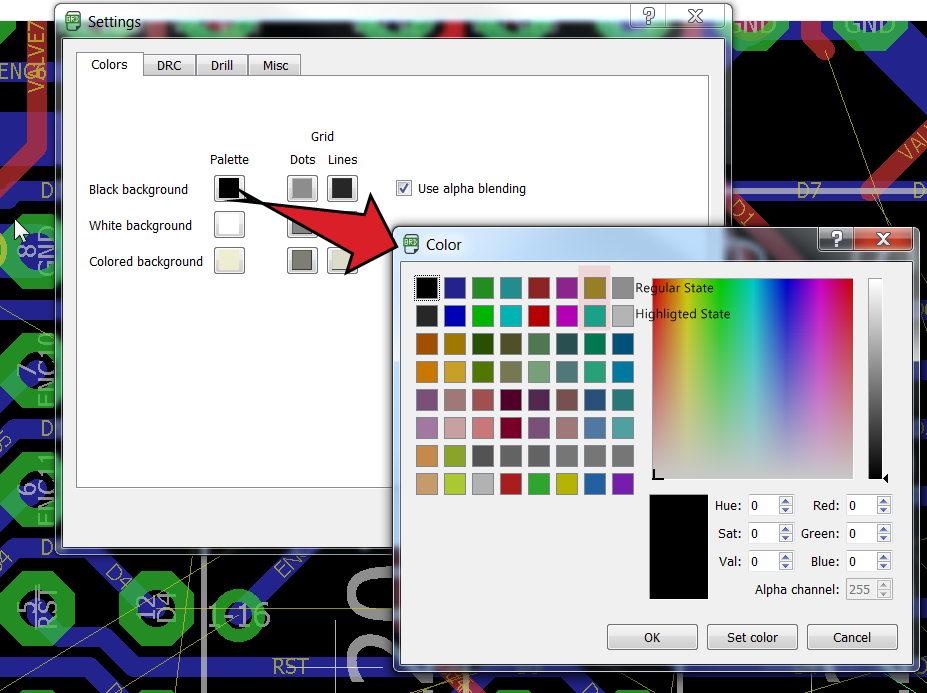927x693 pixels.
Task: Select the magenta swatch in the second row
Action: point(567,316)
